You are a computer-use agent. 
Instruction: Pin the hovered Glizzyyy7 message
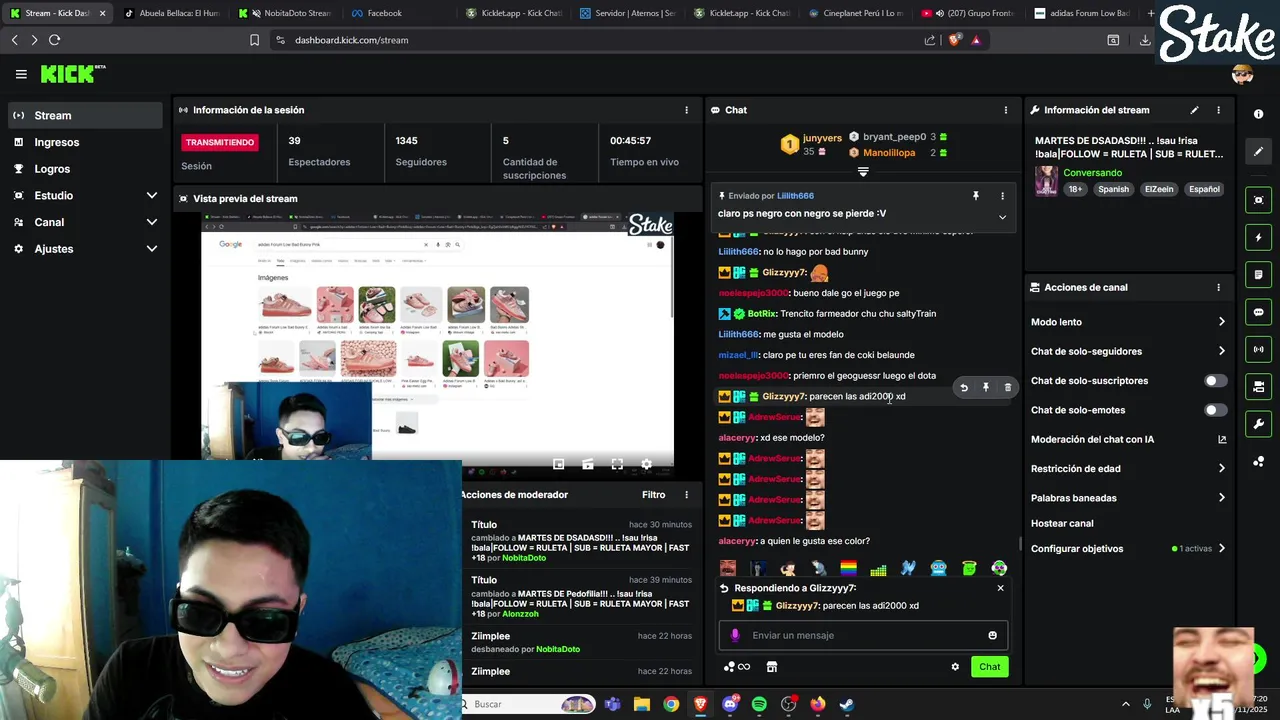pyautogui.click(x=986, y=388)
